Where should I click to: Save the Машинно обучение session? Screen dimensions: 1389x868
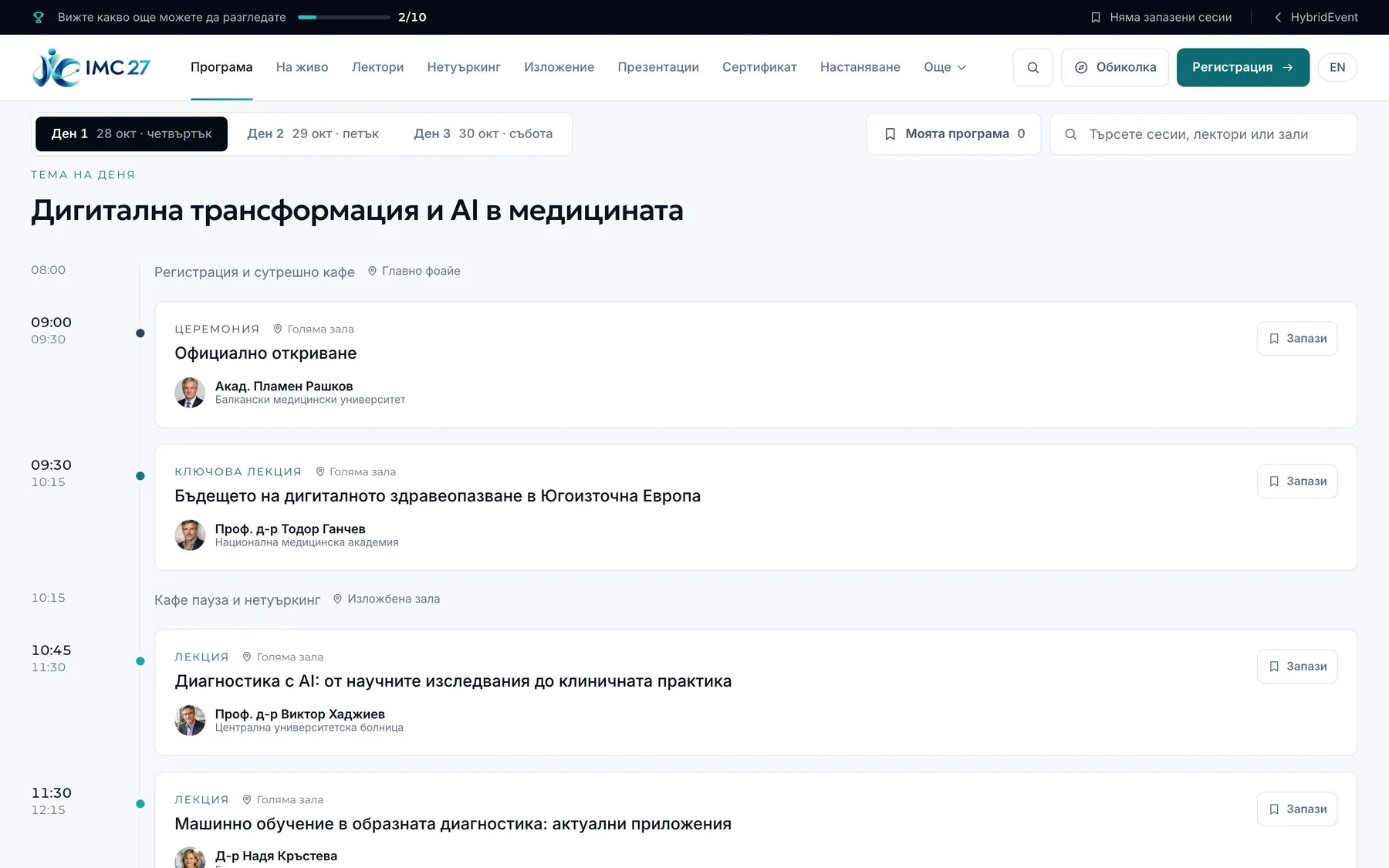click(x=1296, y=809)
